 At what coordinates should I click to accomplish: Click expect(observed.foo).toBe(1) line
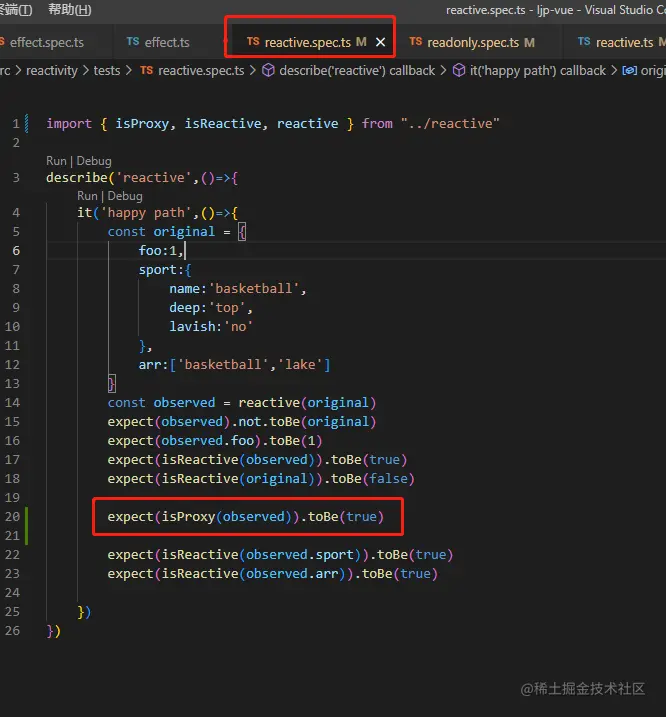(215, 441)
